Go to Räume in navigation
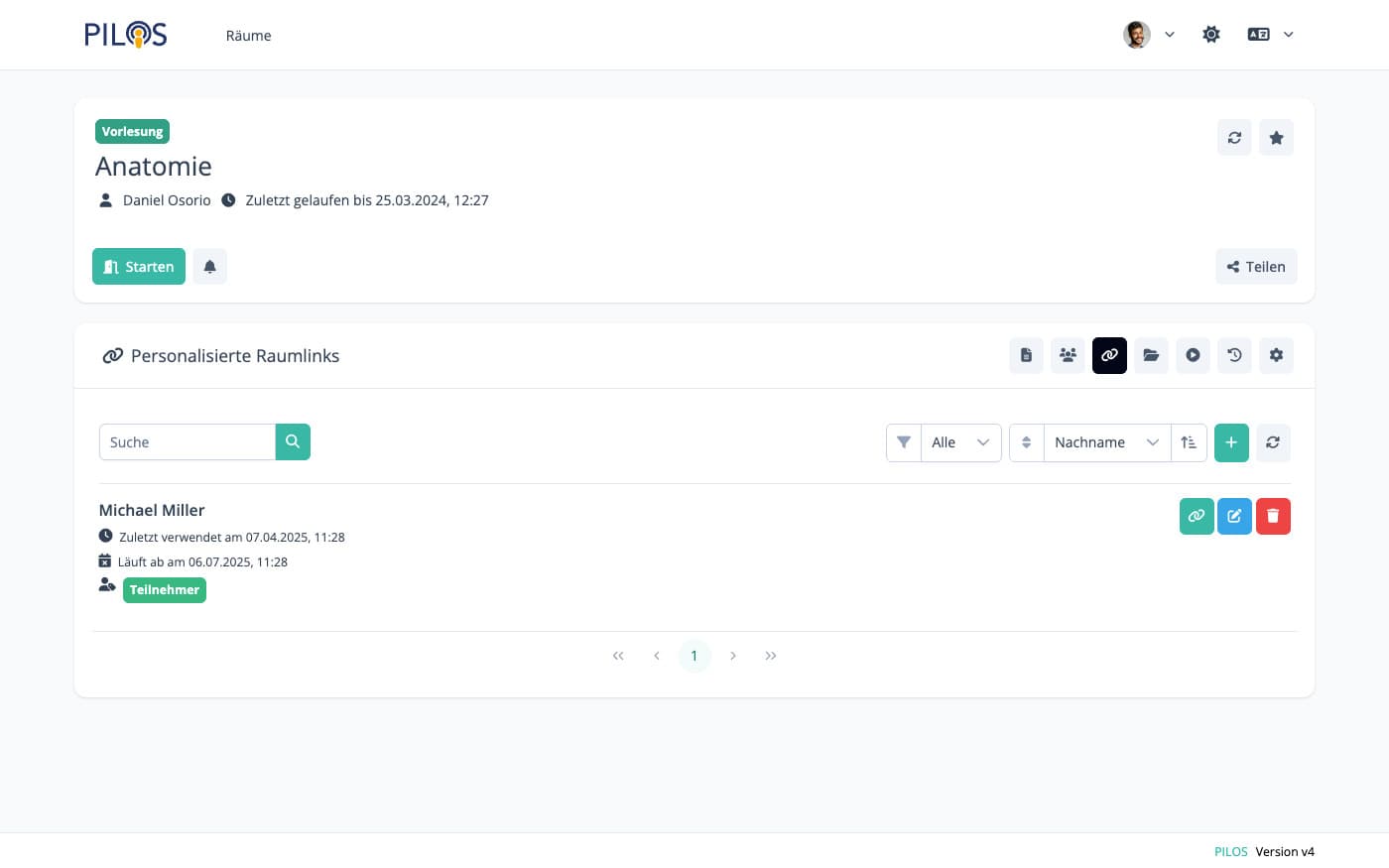This screenshot has width=1389, height=868. coord(248,36)
